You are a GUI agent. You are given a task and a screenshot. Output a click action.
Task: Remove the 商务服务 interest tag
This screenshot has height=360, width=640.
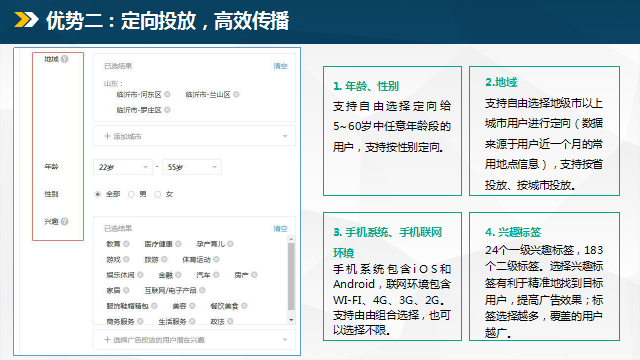(140, 321)
